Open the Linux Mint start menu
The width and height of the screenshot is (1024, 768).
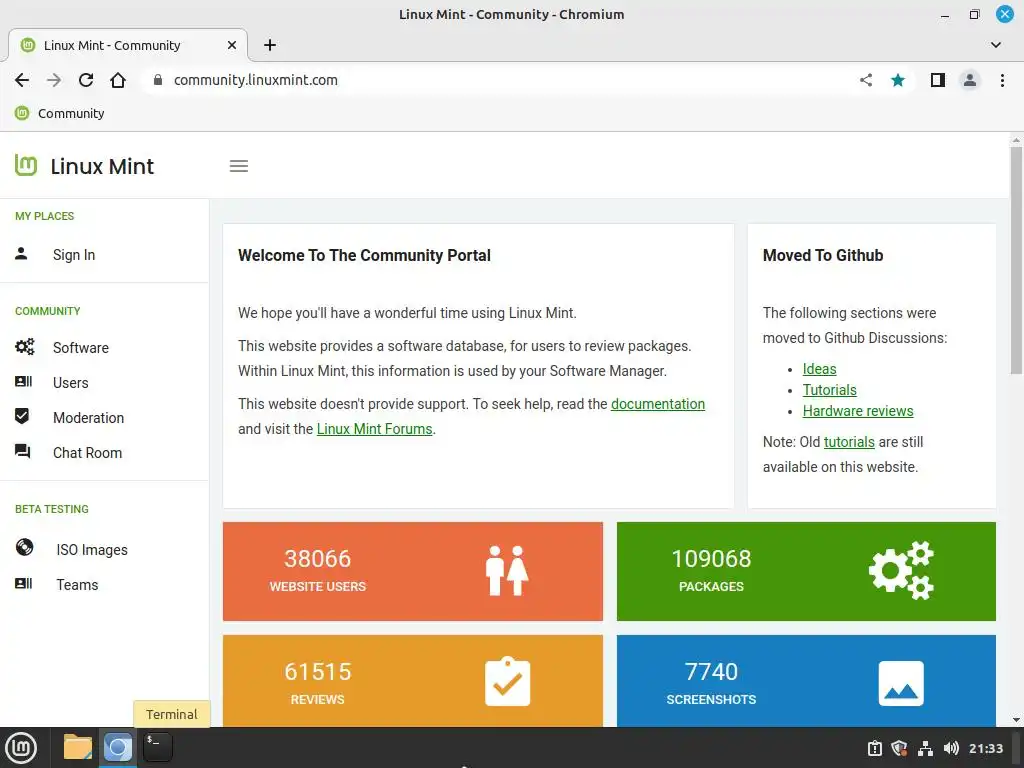(21, 748)
